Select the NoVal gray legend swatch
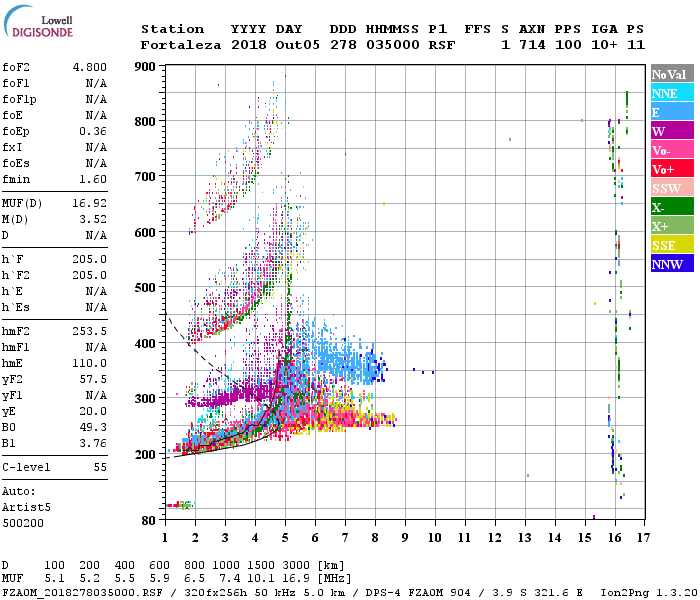Screen dimensions: 700x600 [672, 74]
